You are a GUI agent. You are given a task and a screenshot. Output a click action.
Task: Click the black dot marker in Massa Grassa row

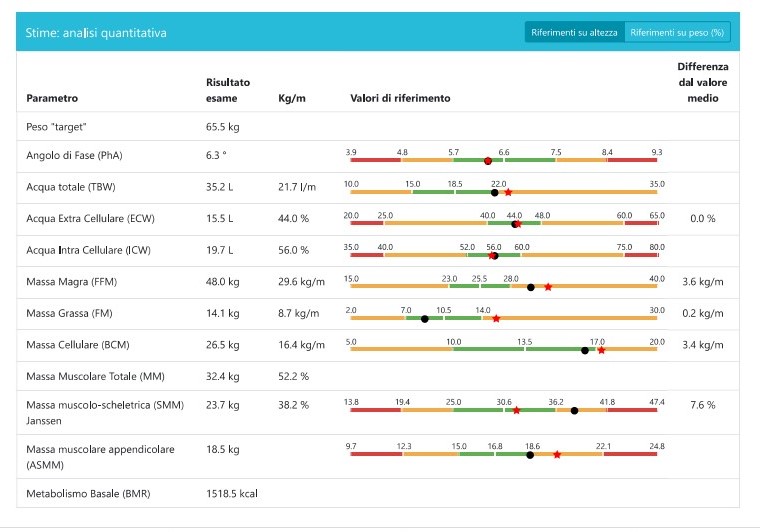click(x=425, y=319)
